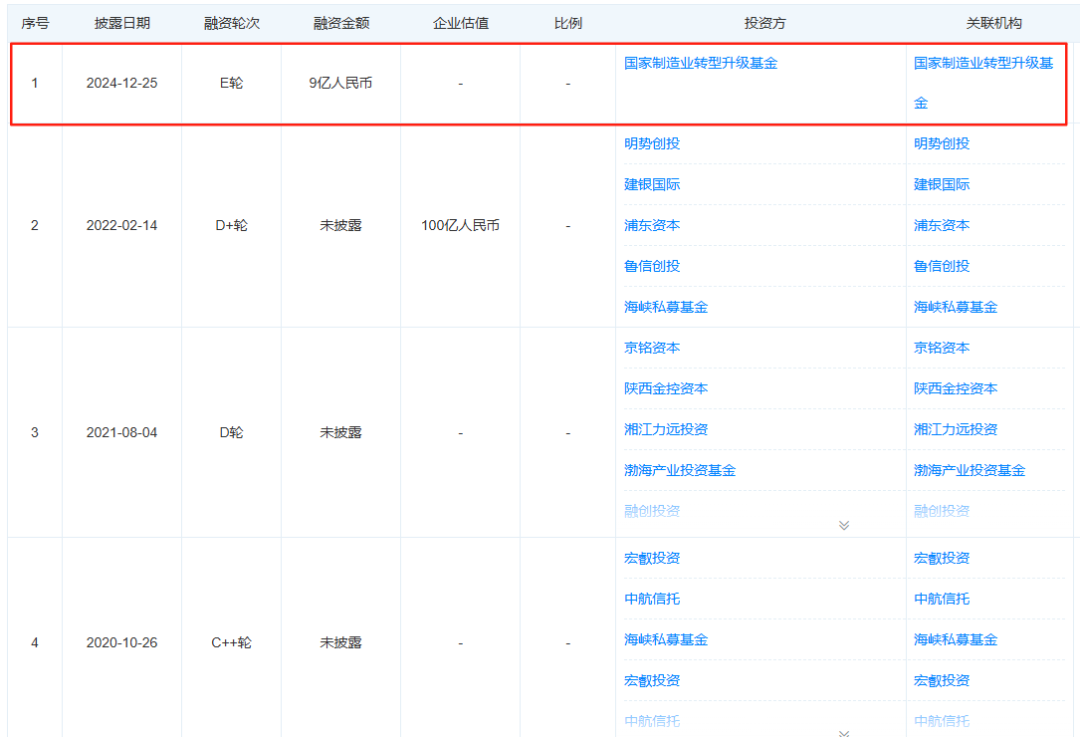This screenshot has width=1080, height=737.
Task: Open 陕西金控资本 link under 投资方
Action: 665,388
